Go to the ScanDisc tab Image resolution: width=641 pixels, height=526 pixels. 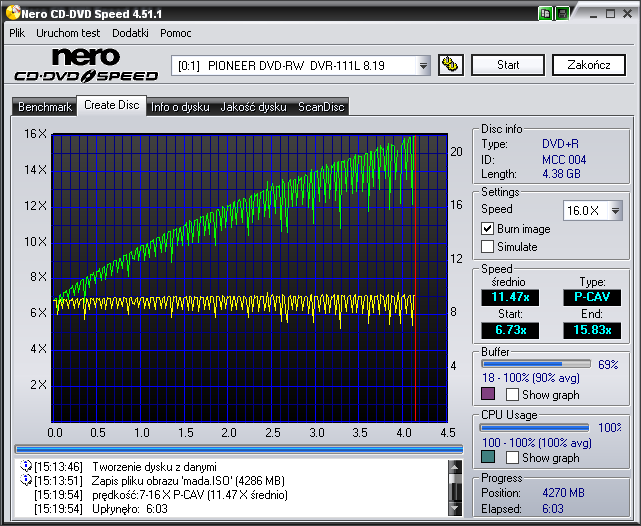point(321,107)
